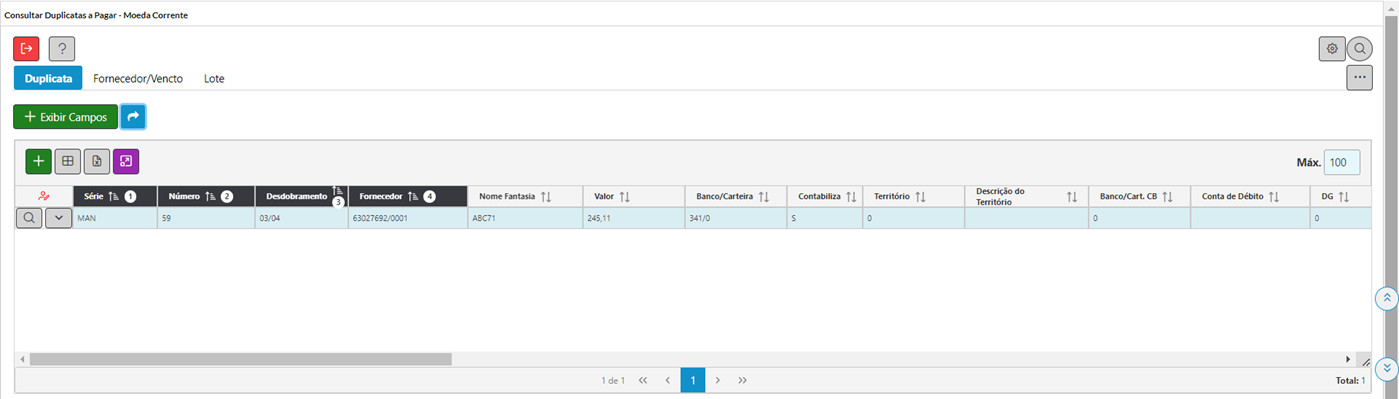Click the Exibir Campos button
Screen dimensions: 1399x399
66,117
